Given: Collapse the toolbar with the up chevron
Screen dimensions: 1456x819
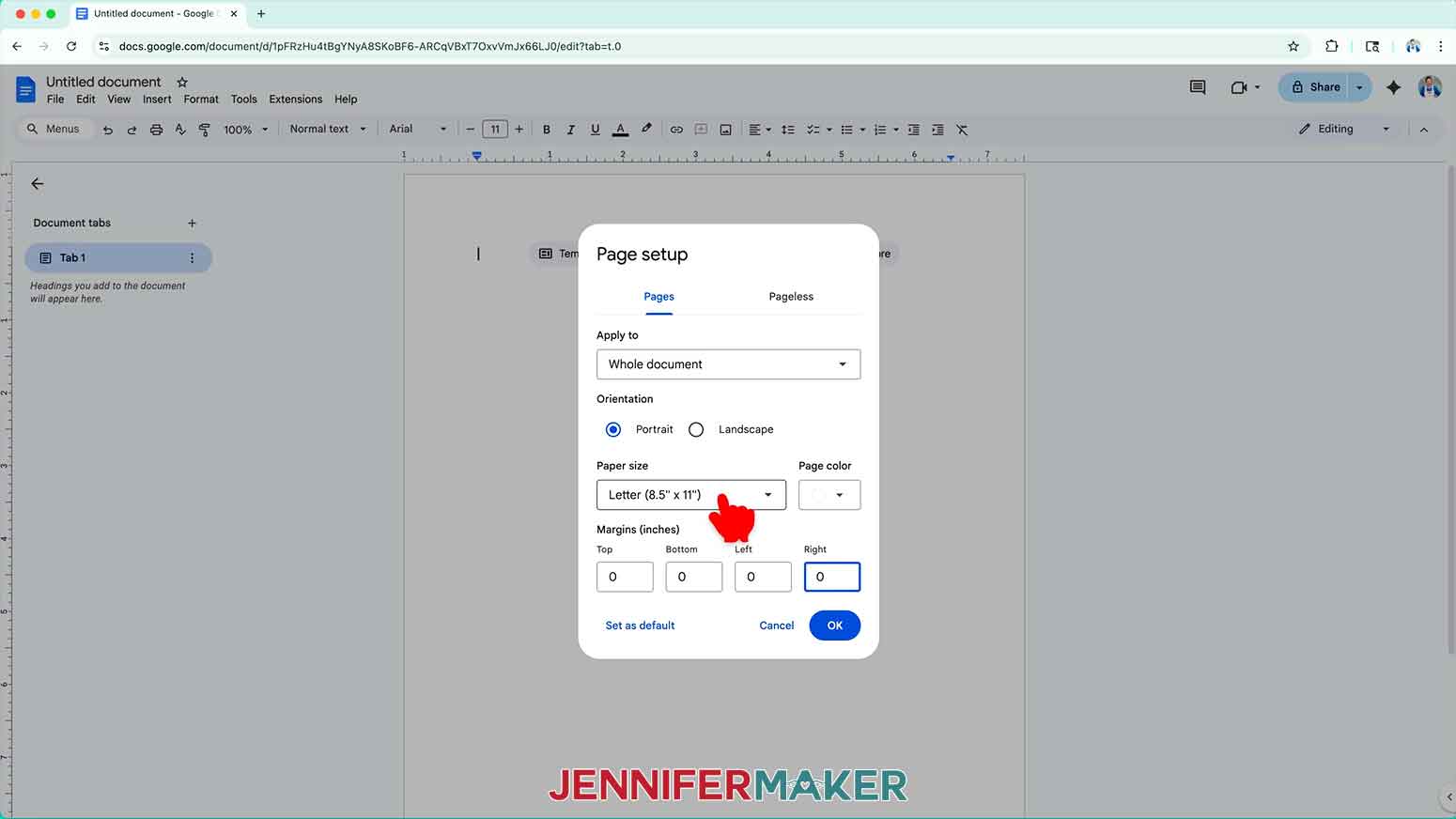Looking at the screenshot, I should (x=1424, y=130).
